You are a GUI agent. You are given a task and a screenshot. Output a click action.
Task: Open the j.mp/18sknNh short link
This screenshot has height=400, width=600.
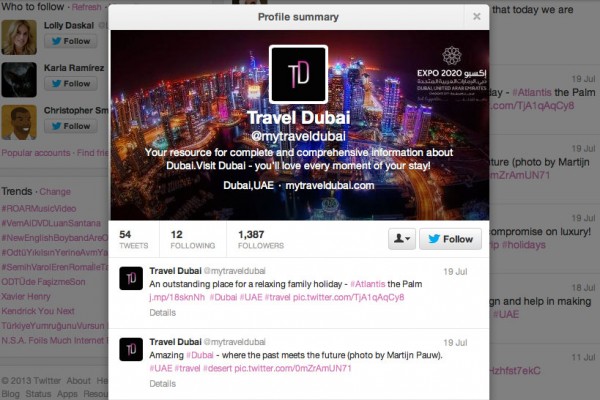click(x=177, y=297)
